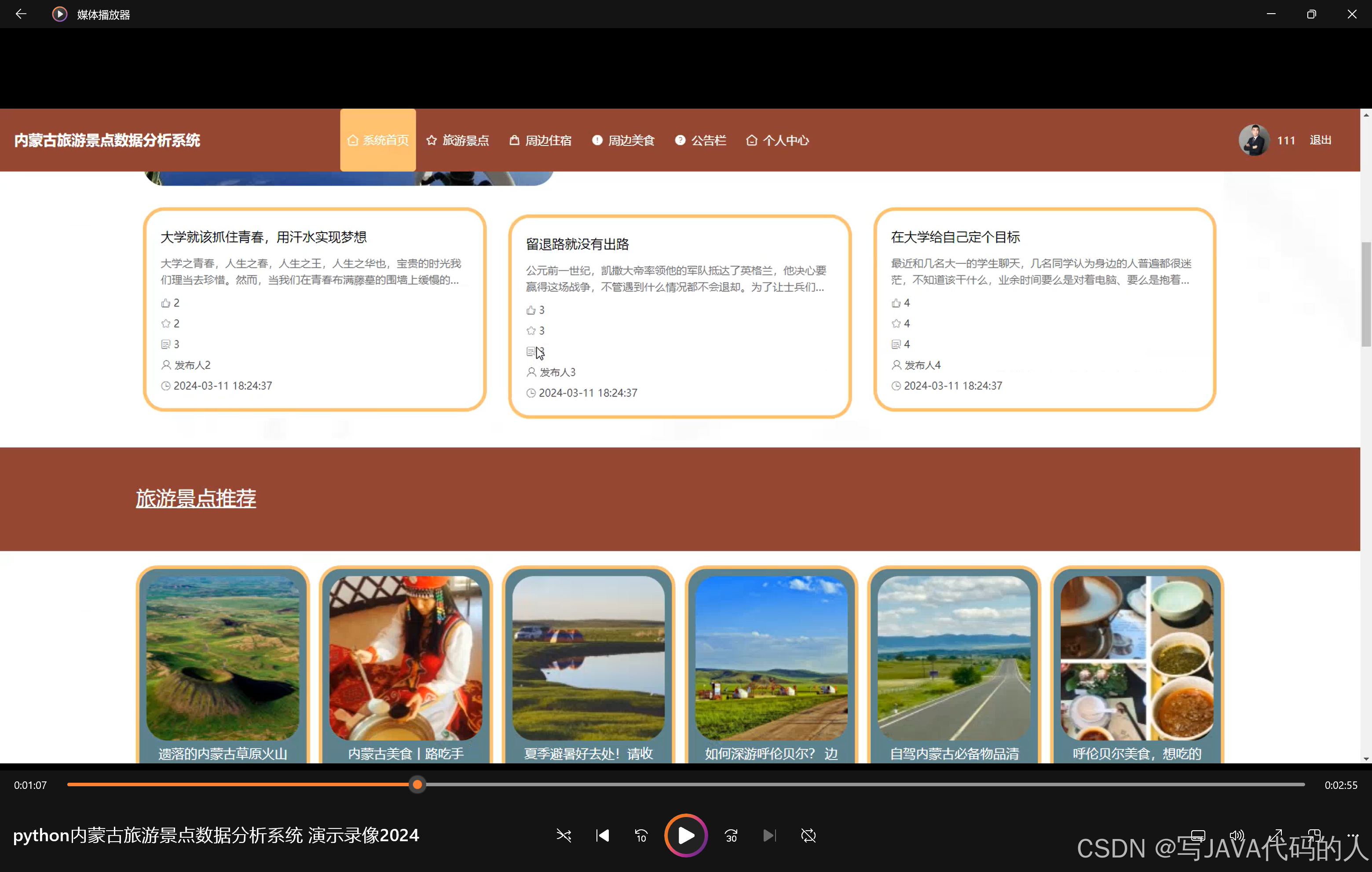Screen dimensions: 1372x872
Task: Click the 发布人3 author label
Action: (557, 372)
